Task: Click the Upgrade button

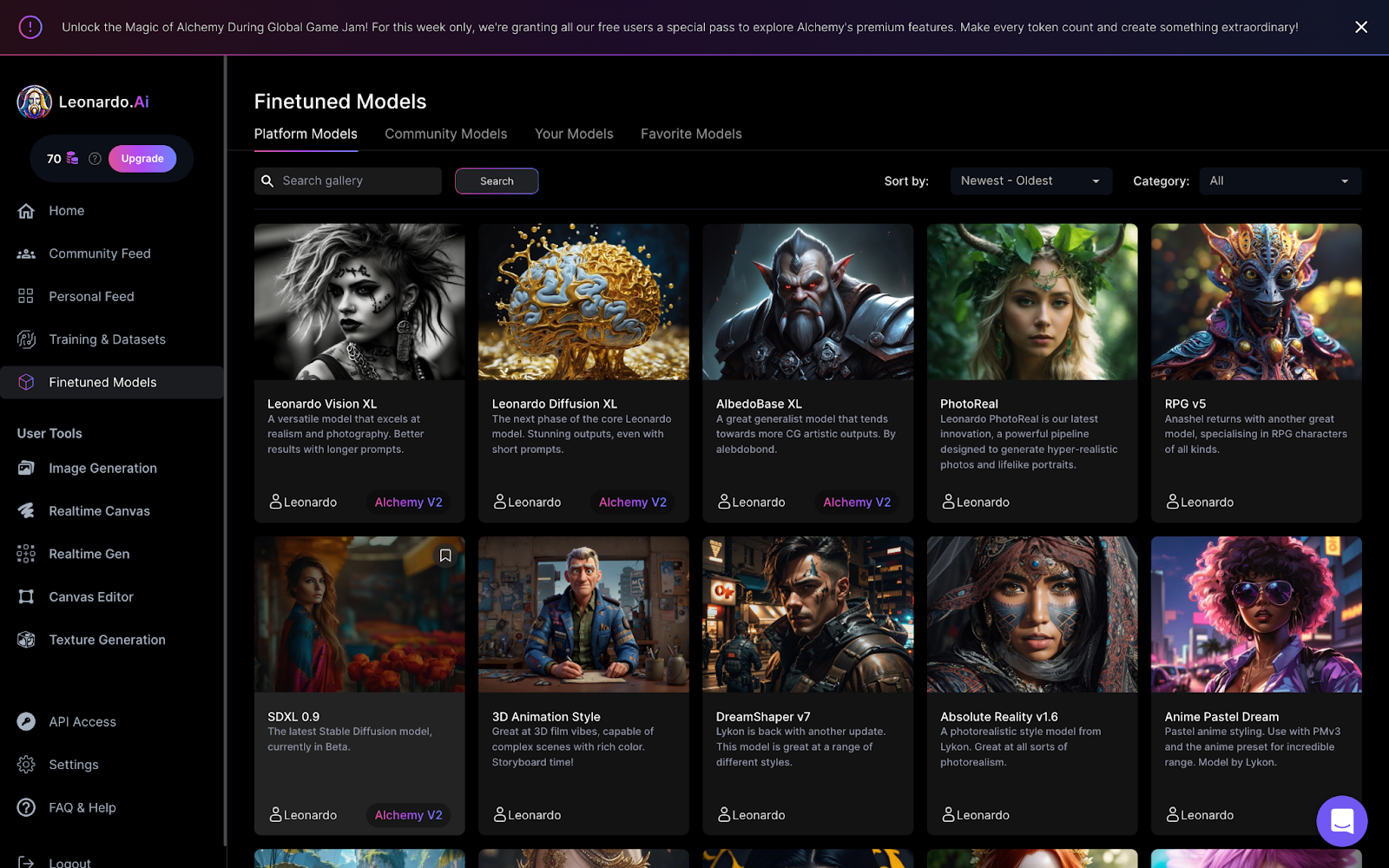Action: (142, 158)
